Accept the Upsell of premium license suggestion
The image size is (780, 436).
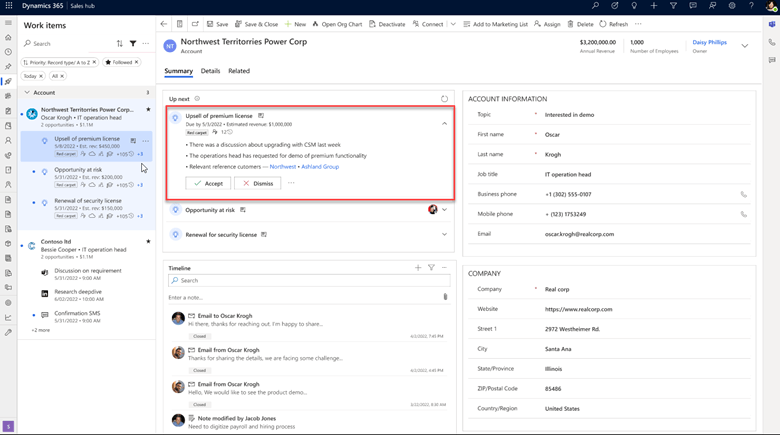(208, 183)
